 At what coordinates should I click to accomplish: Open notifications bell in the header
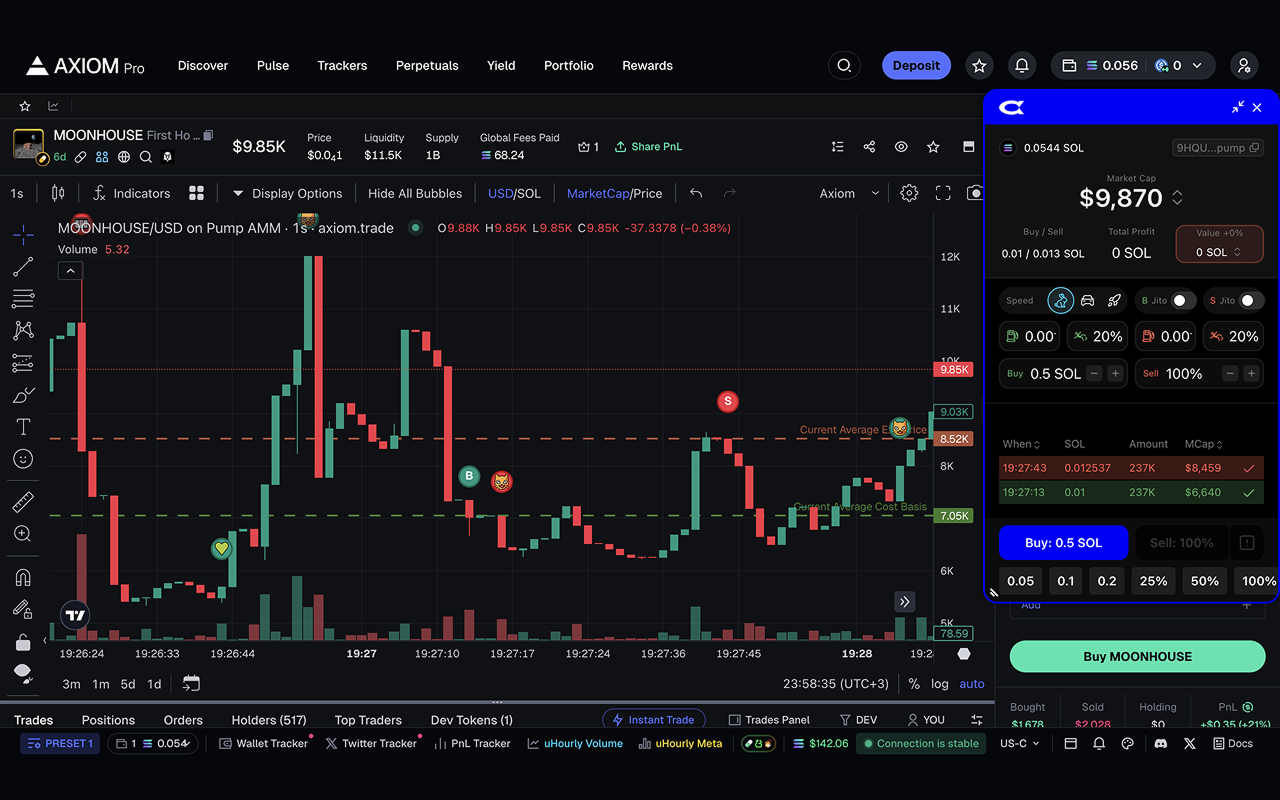tap(1022, 66)
